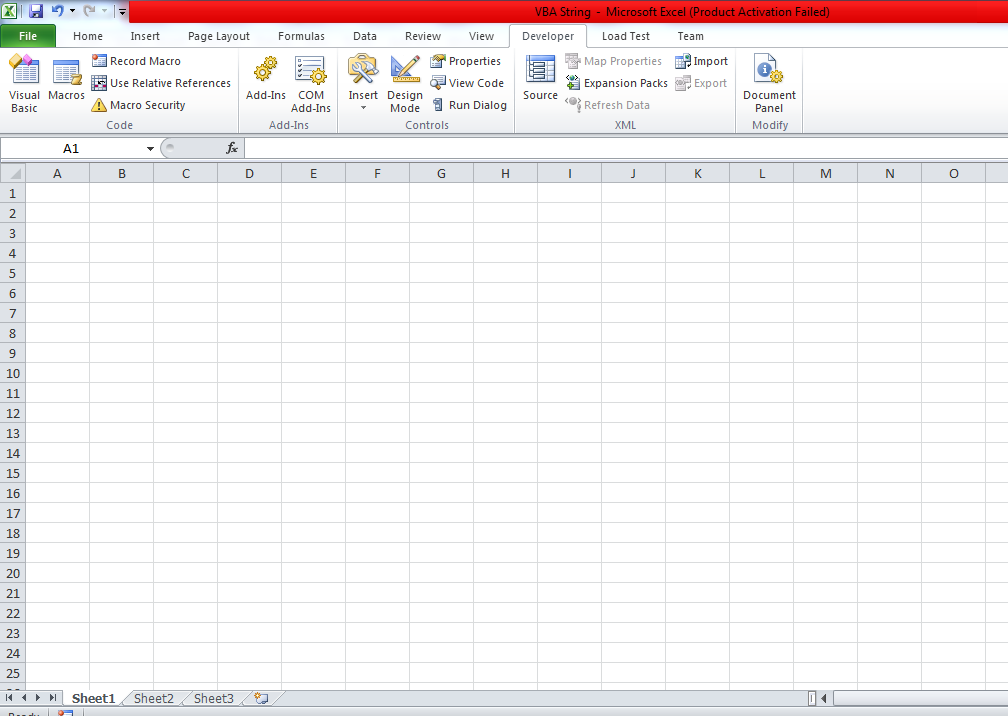Open the Team tab
The height and width of the screenshot is (716, 1008).
coord(690,36)
